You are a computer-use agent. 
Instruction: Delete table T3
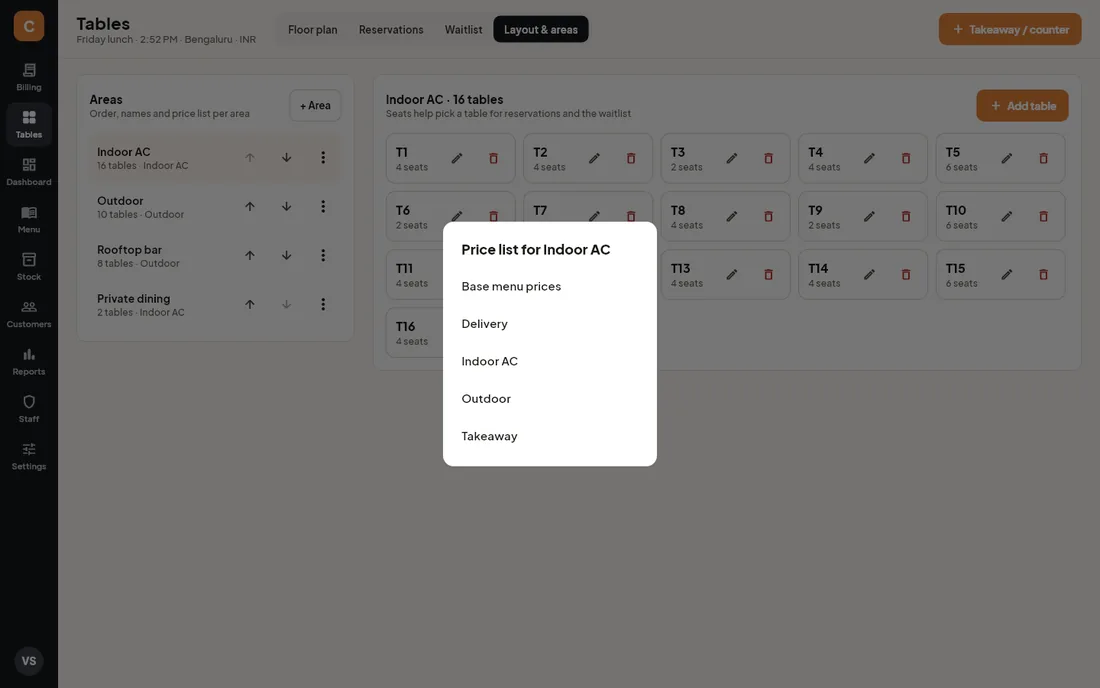(768, 158)
